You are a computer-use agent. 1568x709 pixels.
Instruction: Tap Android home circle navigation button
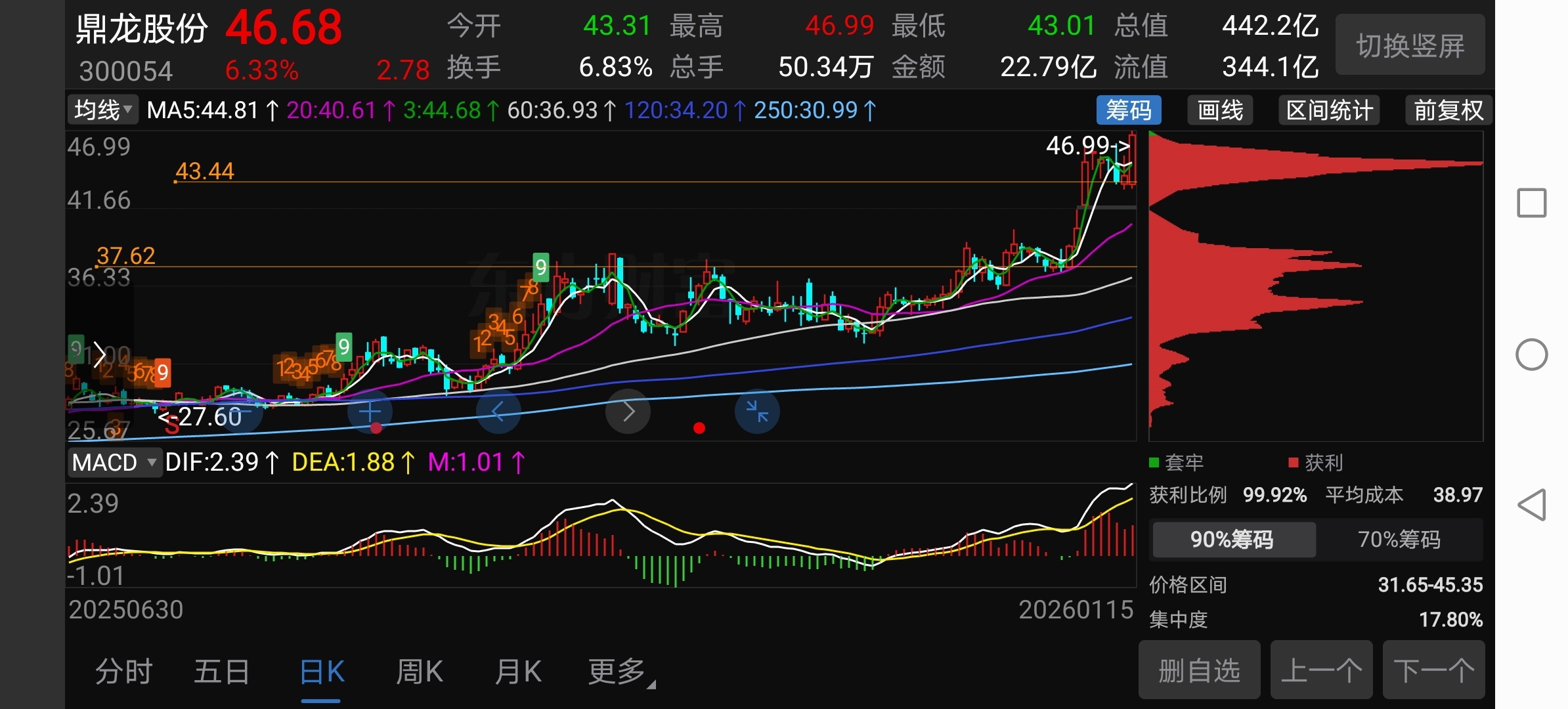(x=1531, y=355)
